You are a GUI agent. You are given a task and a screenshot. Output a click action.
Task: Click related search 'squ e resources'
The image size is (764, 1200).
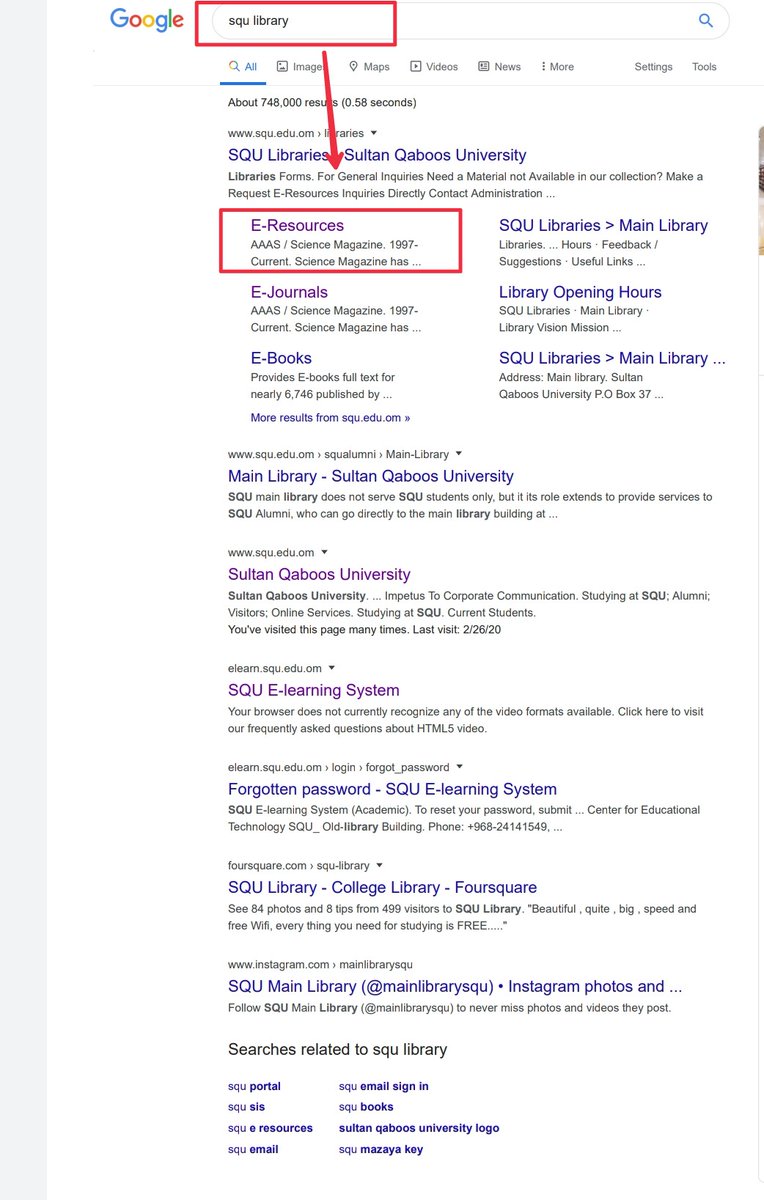point(270,1128)
